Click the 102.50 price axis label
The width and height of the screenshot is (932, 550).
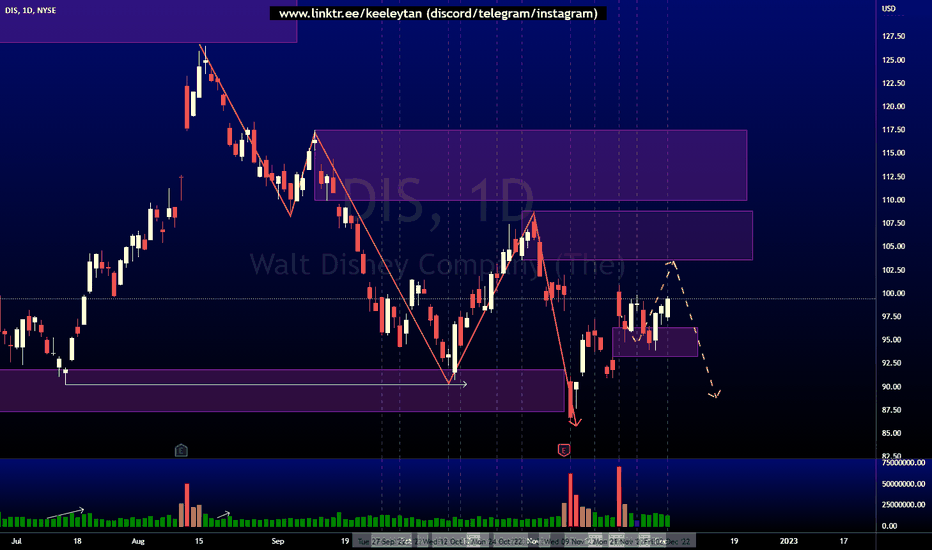[x=893, y=270]
